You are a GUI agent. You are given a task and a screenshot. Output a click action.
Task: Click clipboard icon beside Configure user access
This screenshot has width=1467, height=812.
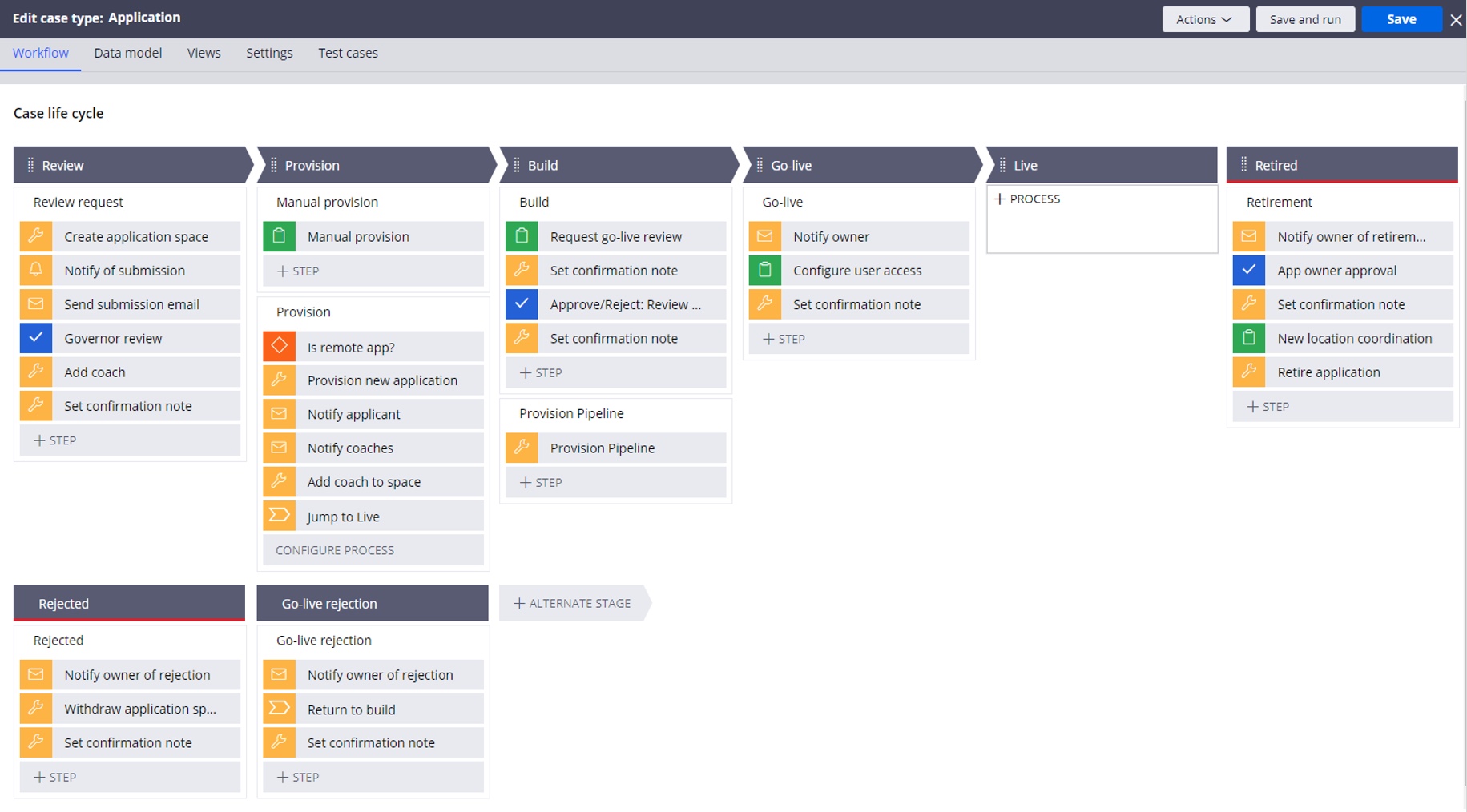click(765, 270)
